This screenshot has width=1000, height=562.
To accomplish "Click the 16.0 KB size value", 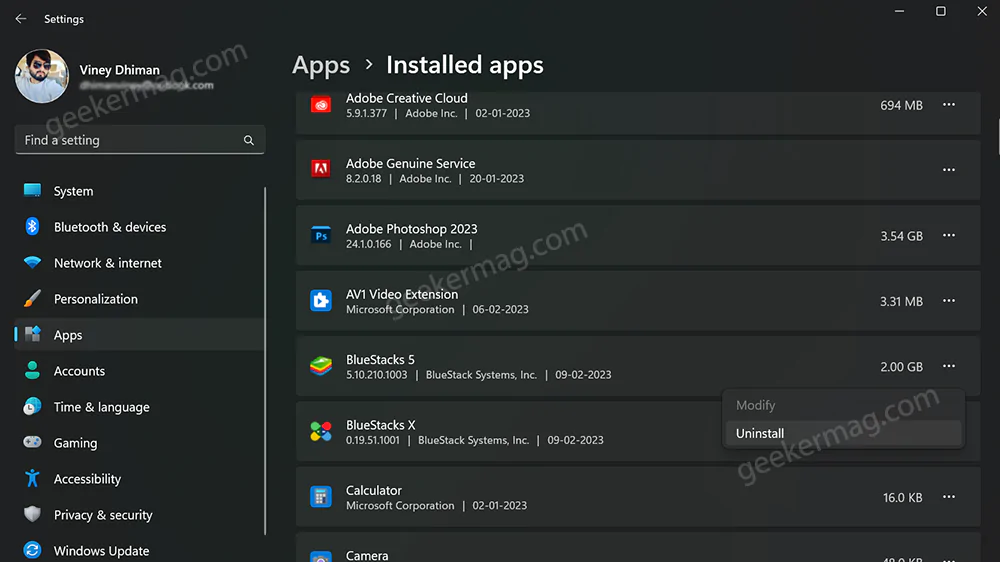I will (902, 498).
